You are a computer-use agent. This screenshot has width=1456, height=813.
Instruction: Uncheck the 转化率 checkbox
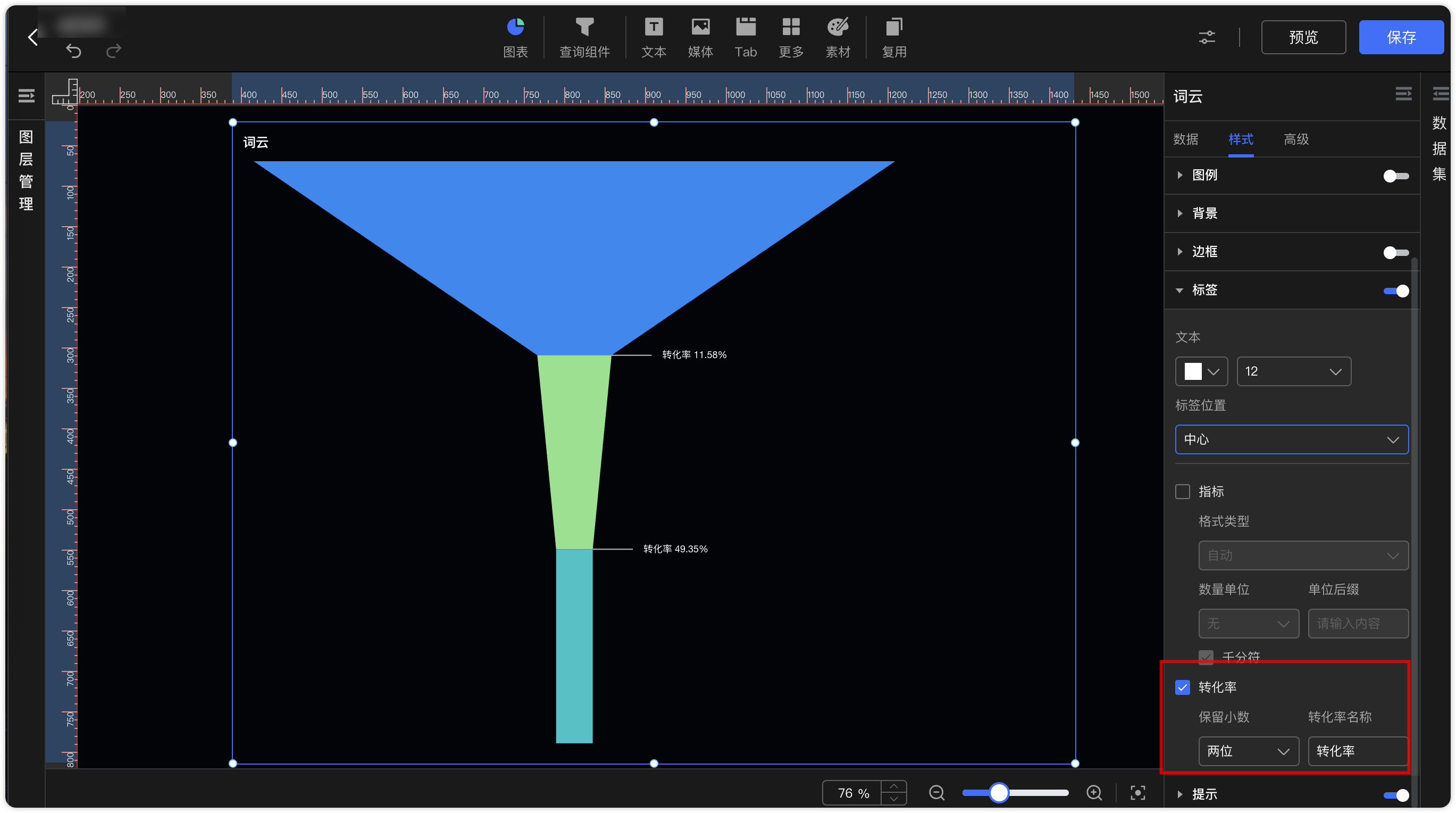1183,687
